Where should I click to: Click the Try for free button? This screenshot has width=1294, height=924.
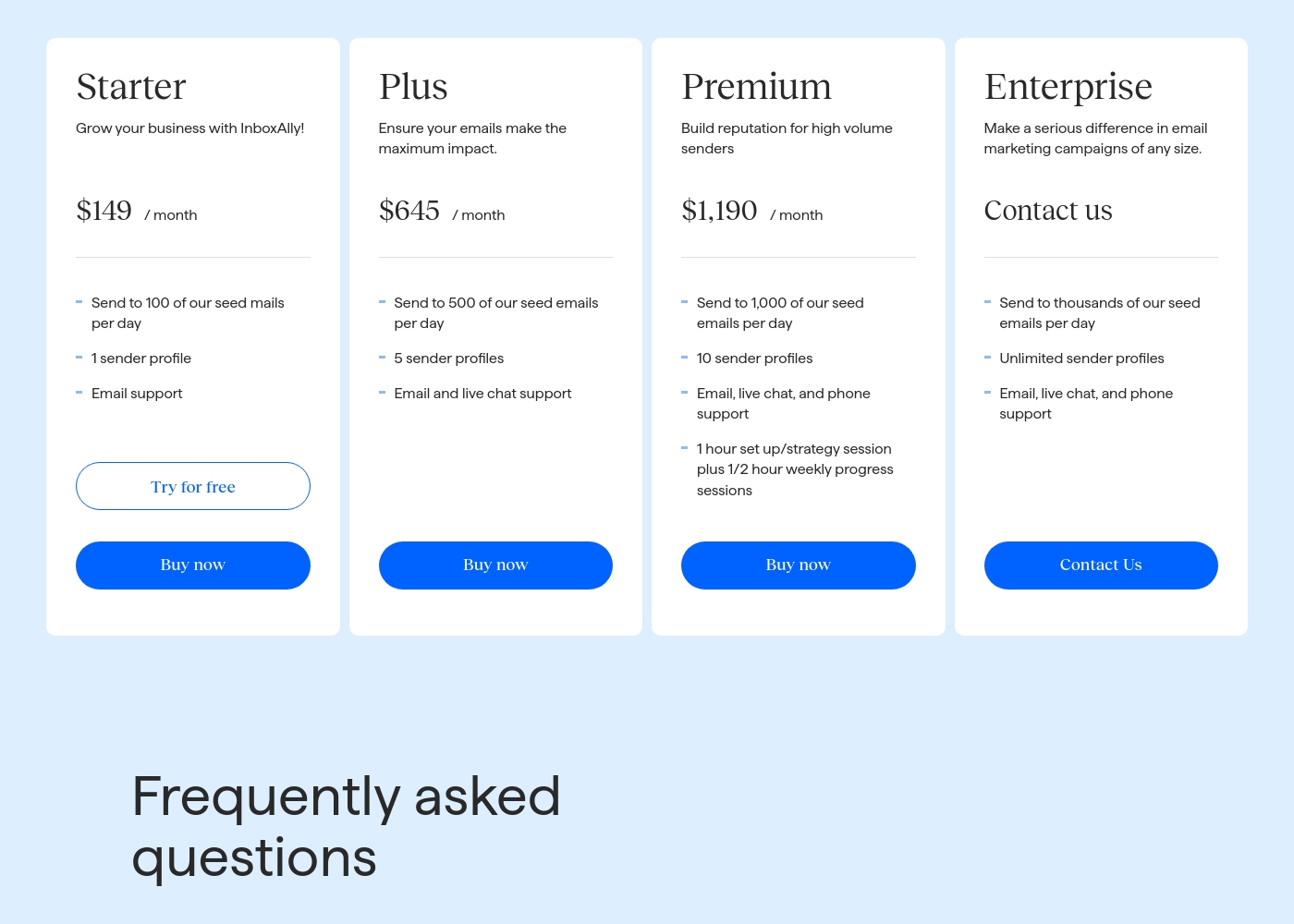(x=193, y=486)
